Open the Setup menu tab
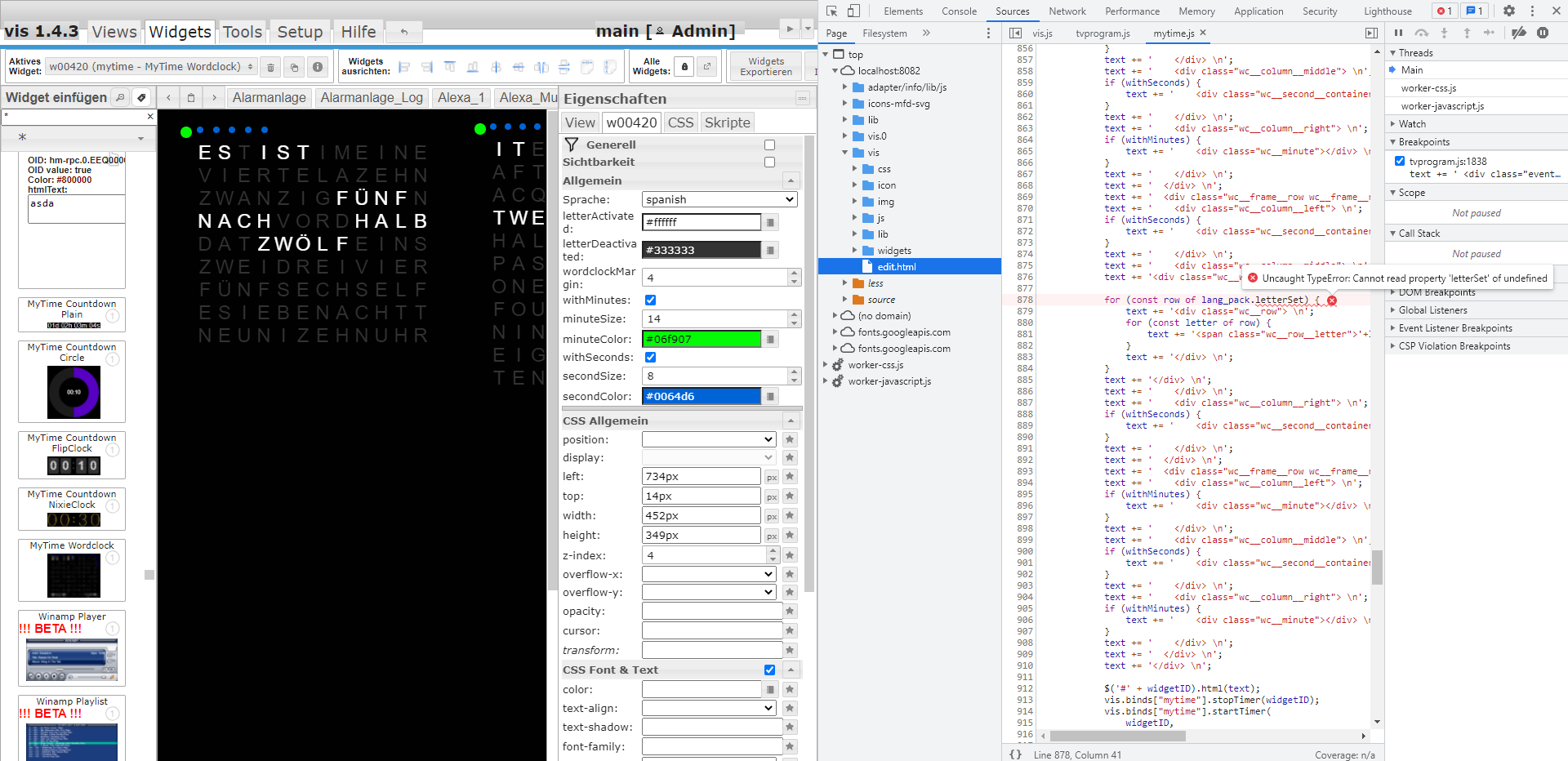Image resolution: width=1568 pixels, height=761 pixels. 300,32
